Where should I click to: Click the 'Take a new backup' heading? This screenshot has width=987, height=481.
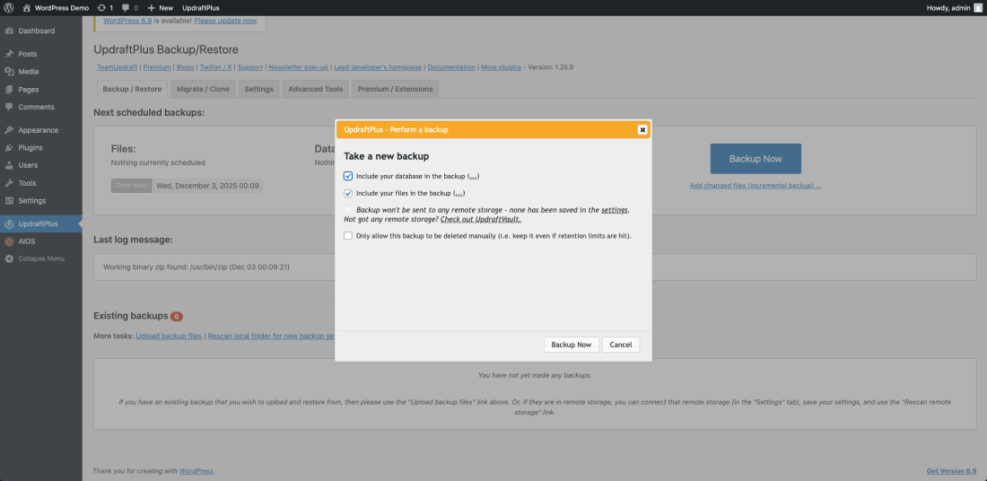pyautogui.click(x=386, y=156)
